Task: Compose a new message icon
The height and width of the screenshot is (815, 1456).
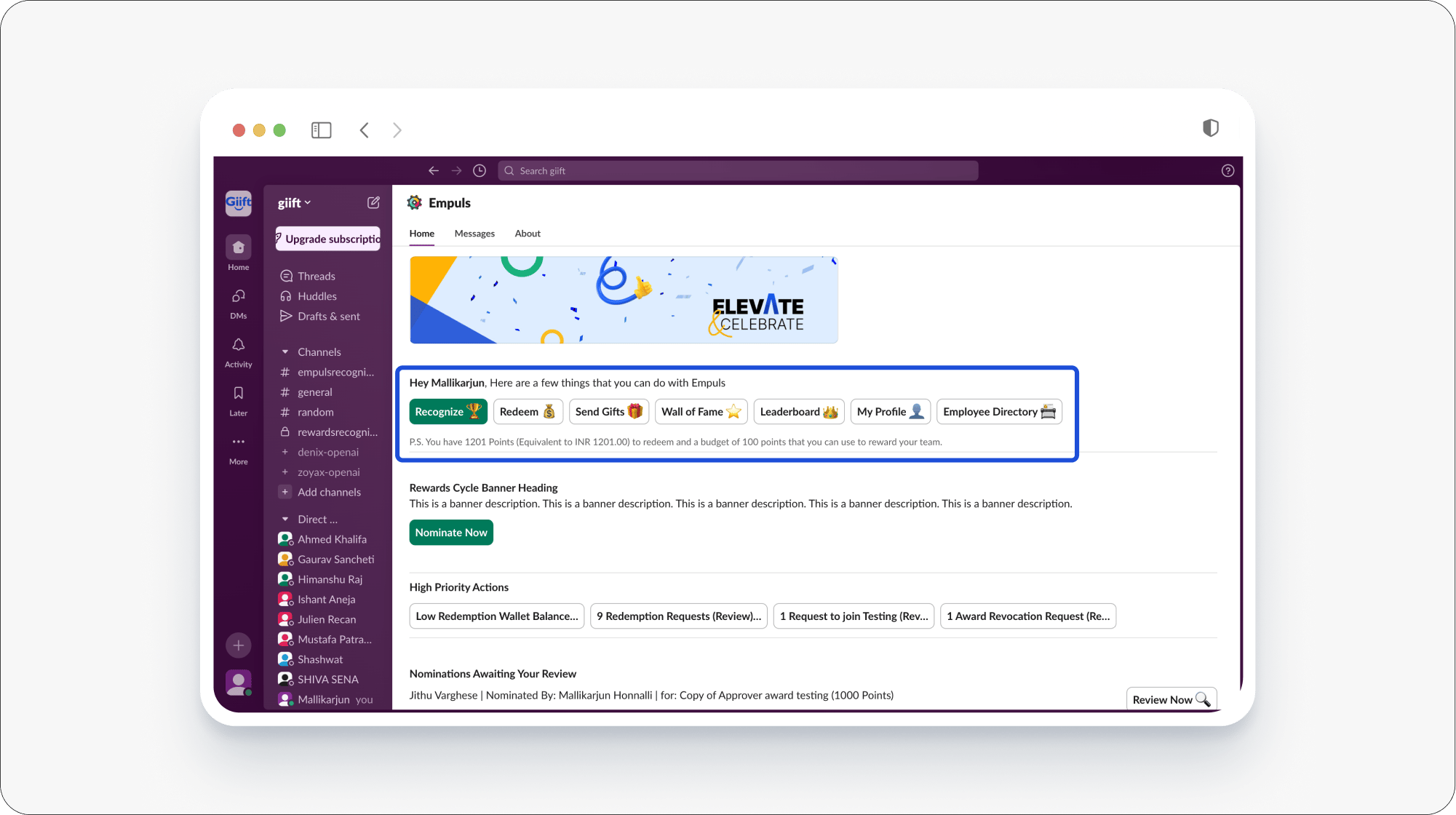Action: tap(373, 203)
